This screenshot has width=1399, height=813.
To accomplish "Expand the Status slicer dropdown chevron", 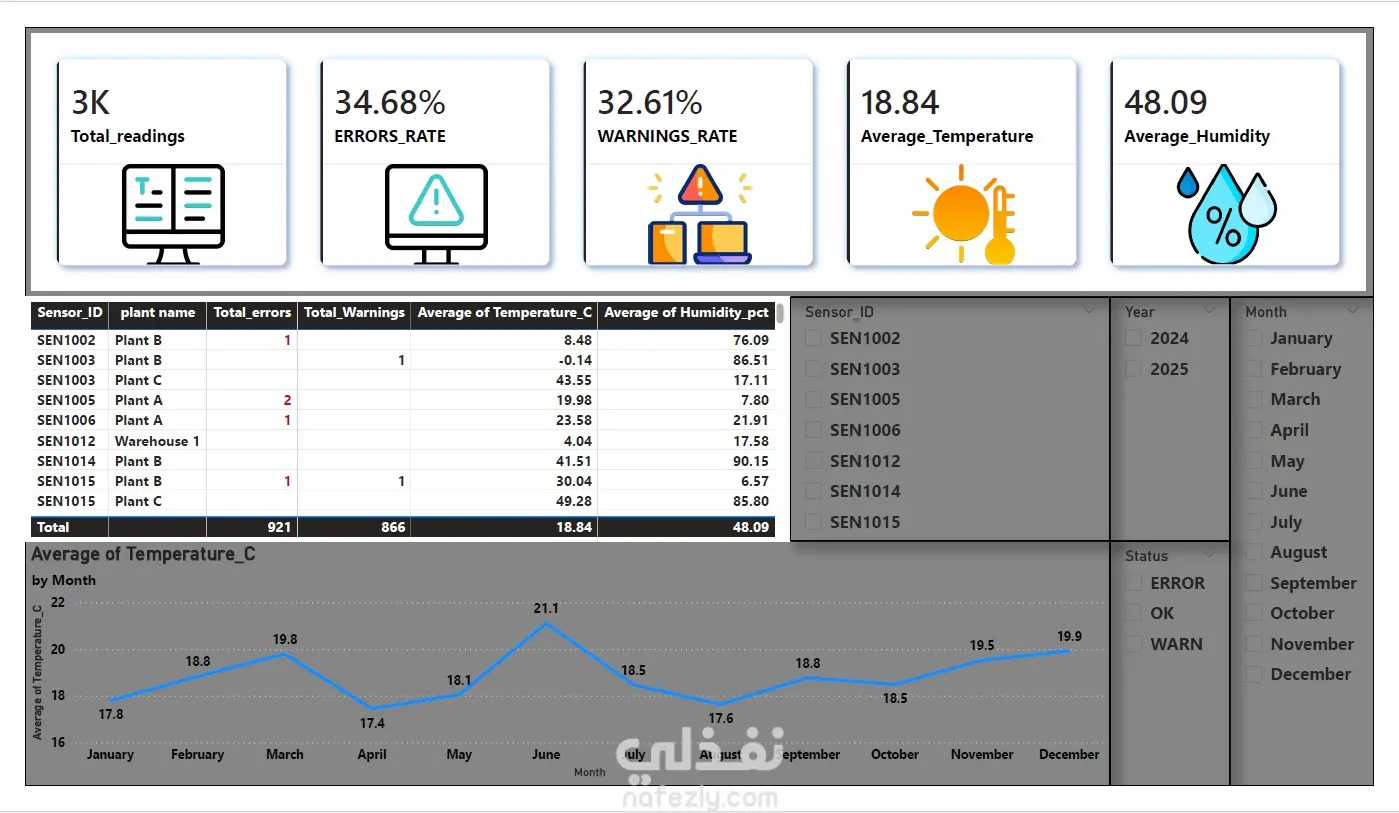I will (x=1209, y=556).
